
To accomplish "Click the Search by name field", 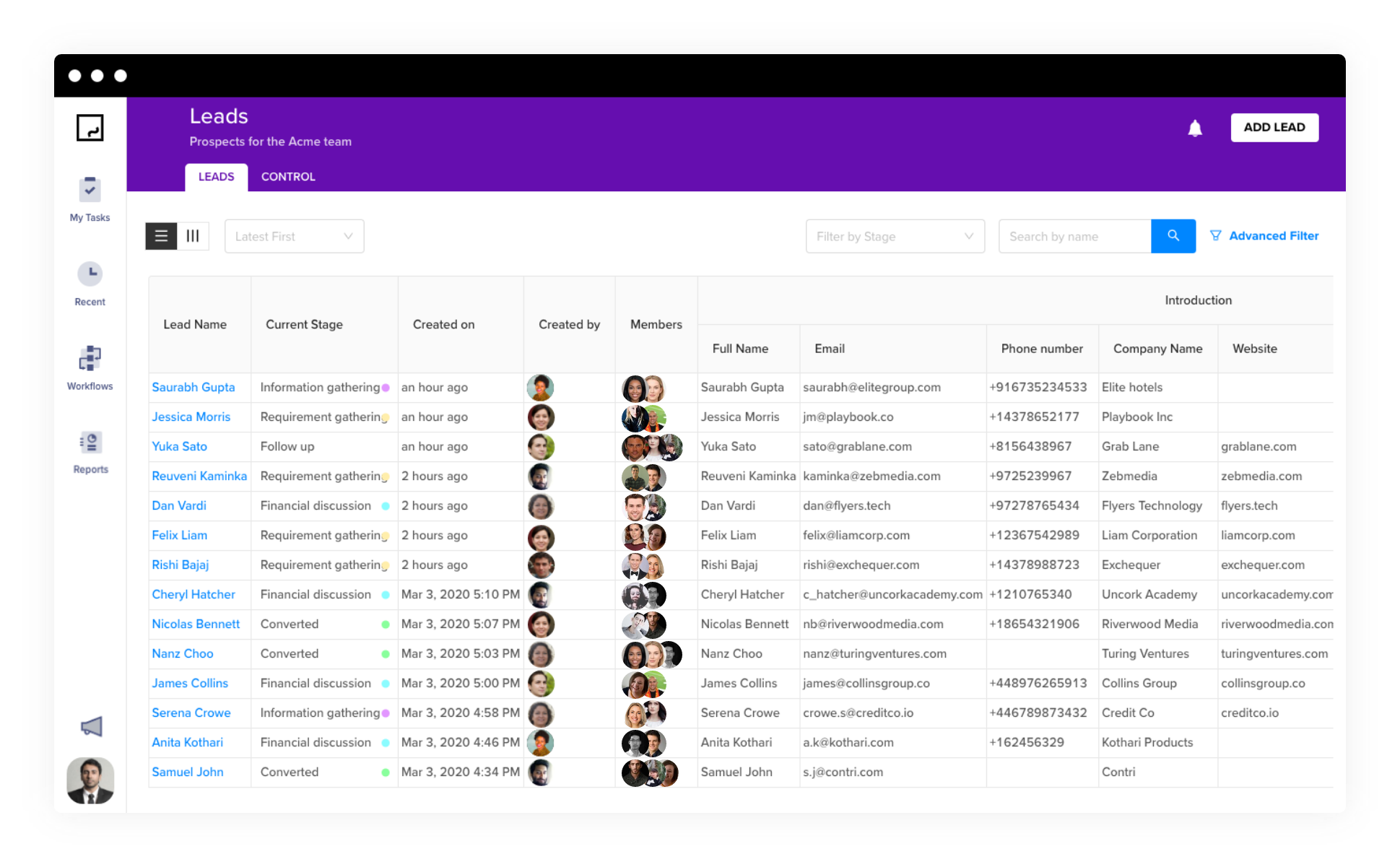I will [x=1074, y=236].
